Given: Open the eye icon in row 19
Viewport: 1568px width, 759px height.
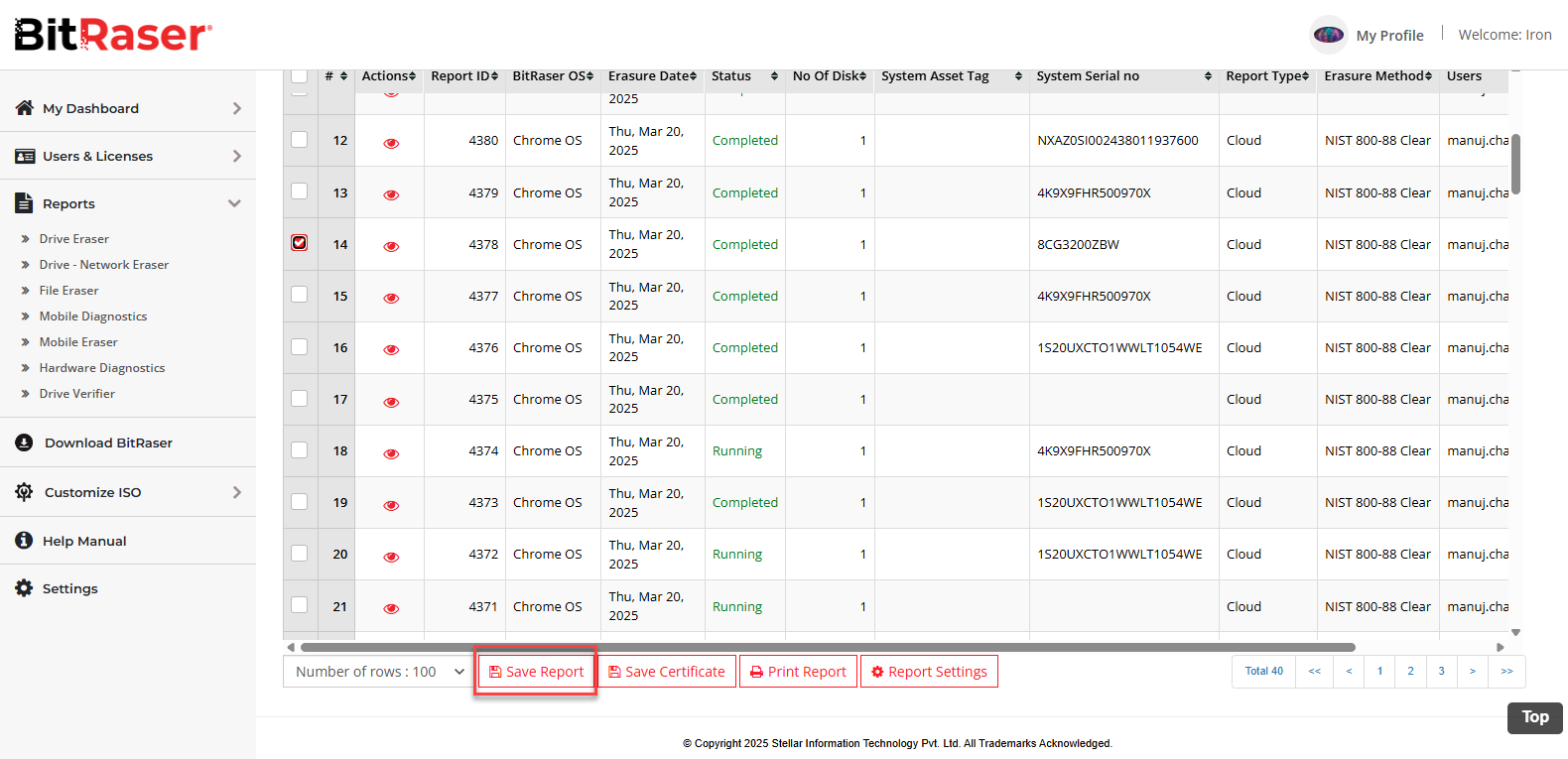Looking at the screenshot, I should click(391, 505).
